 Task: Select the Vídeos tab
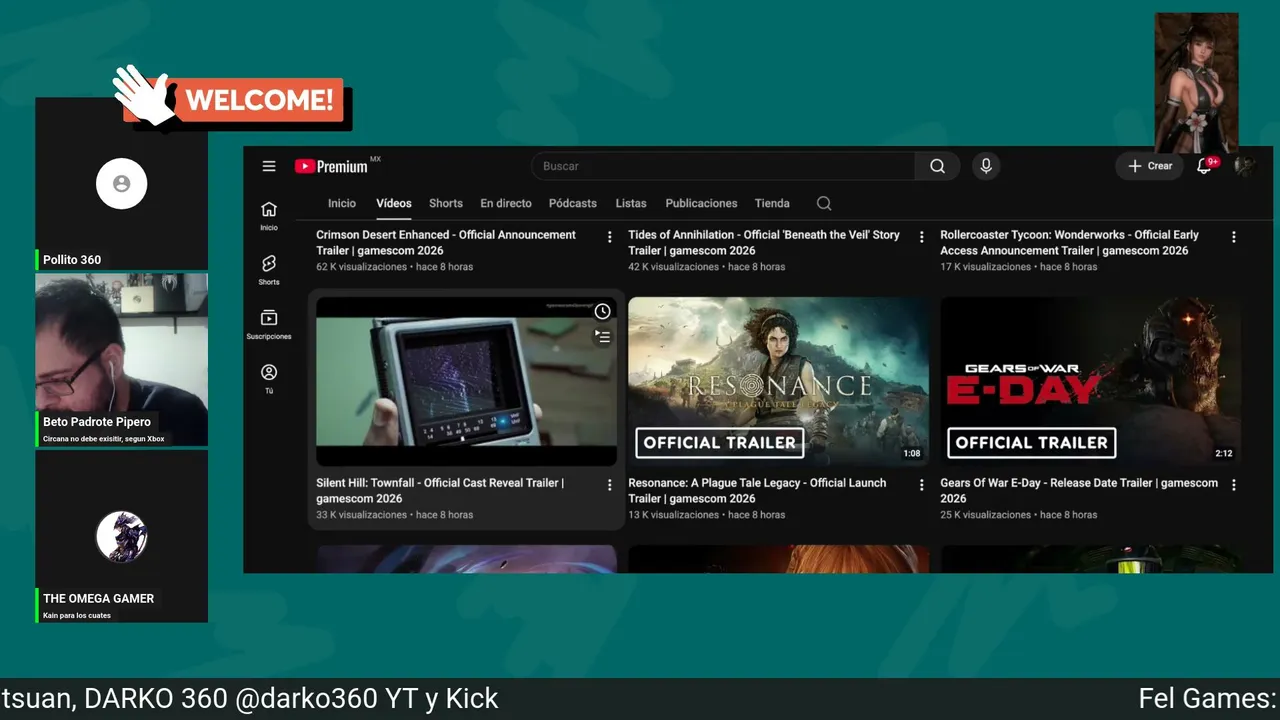(x=394, y=203)
